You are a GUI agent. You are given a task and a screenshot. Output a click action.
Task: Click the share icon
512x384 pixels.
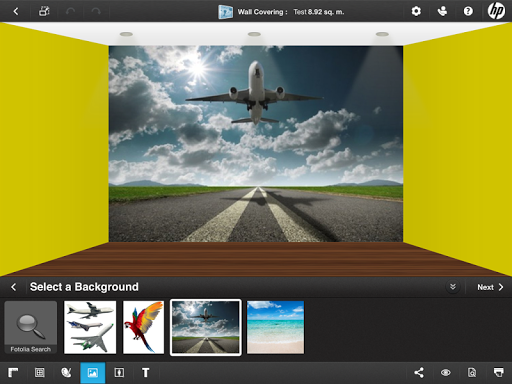pyautogui.click(x=419, y=372)
